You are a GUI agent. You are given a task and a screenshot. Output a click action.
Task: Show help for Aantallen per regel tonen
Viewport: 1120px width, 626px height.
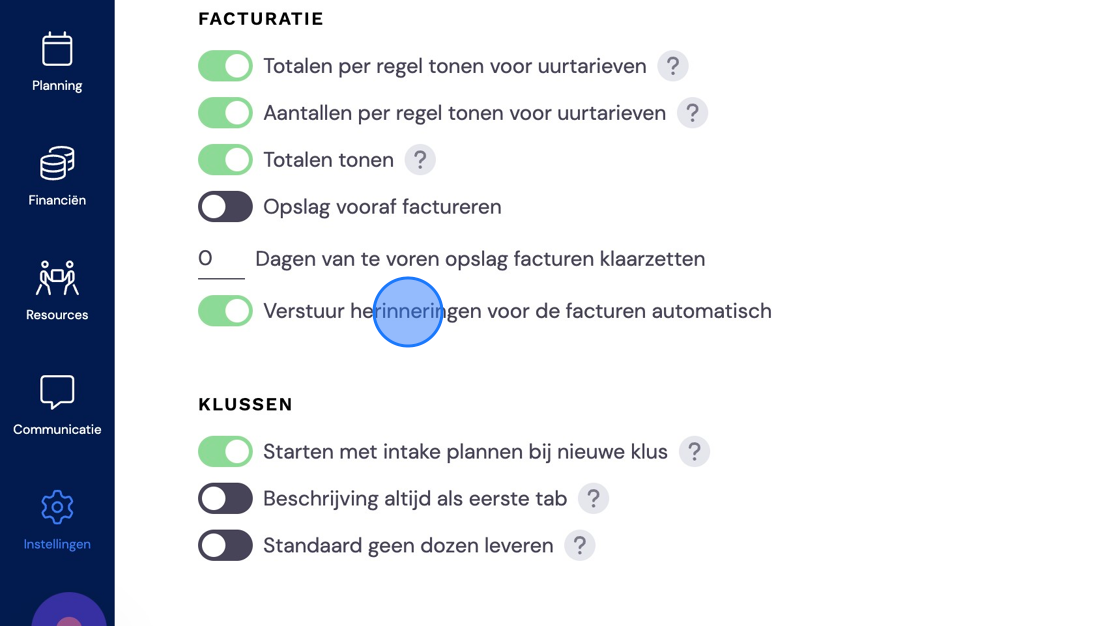692,113
